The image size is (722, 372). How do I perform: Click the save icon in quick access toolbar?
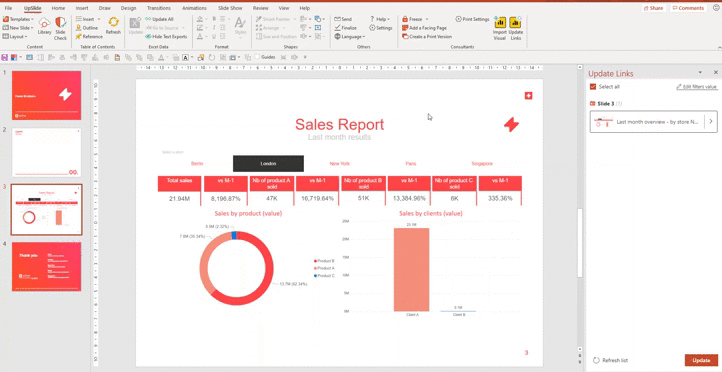click(x=5, y=58)
